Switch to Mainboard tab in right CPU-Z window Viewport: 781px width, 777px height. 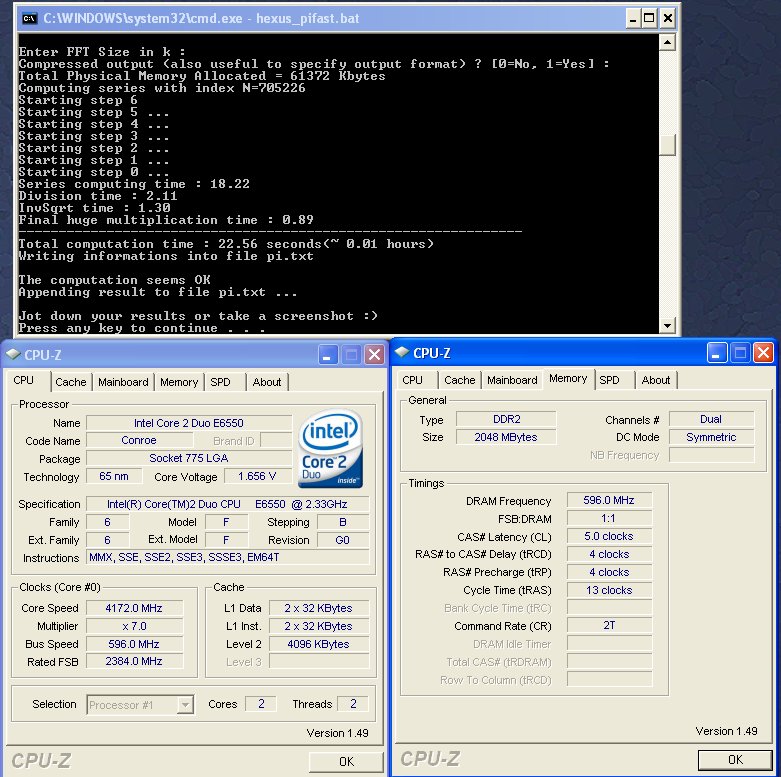pos(512,380)
